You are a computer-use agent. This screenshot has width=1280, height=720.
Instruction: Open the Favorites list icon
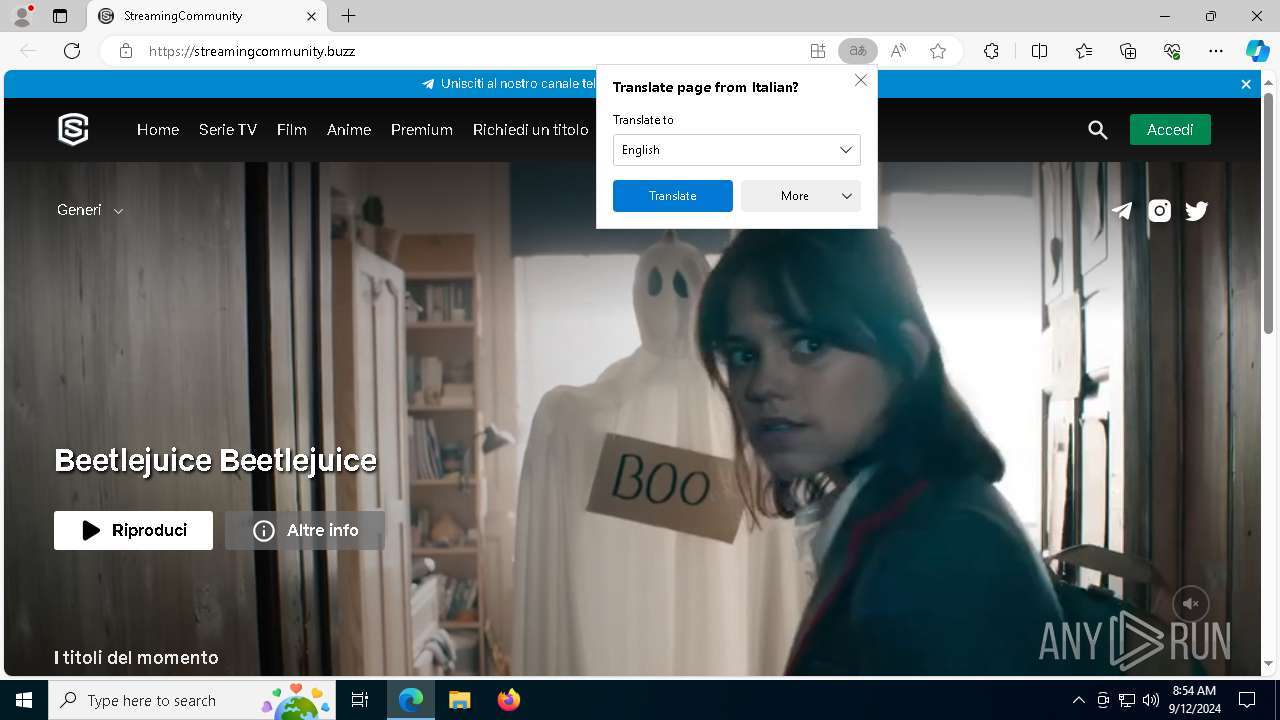[1084, 51]
